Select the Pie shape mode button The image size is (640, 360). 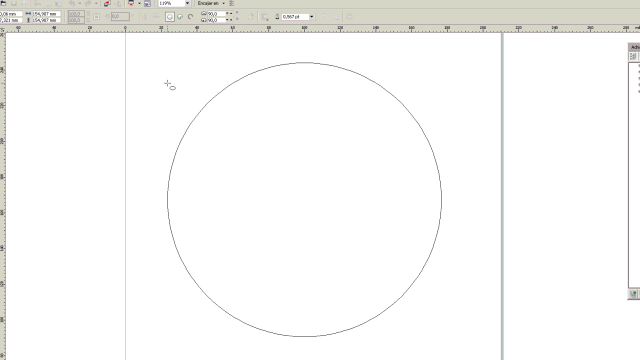(x=180, y=17)
